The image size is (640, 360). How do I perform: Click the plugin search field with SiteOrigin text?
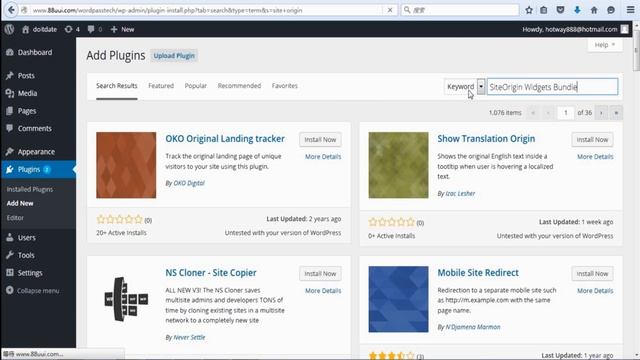click(x=553, y=87)
